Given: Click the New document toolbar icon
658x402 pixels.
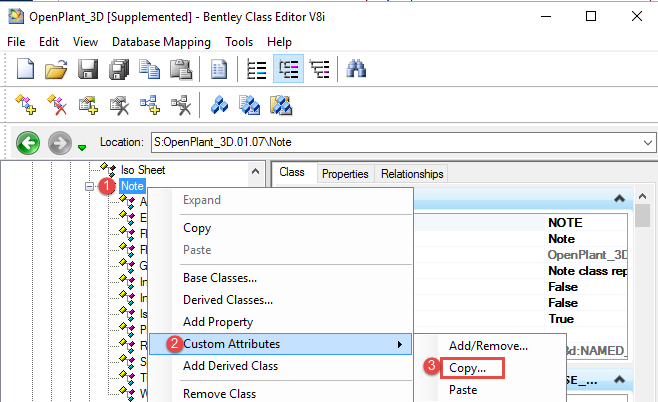Looking at the screenshot, I should (25, 69).
